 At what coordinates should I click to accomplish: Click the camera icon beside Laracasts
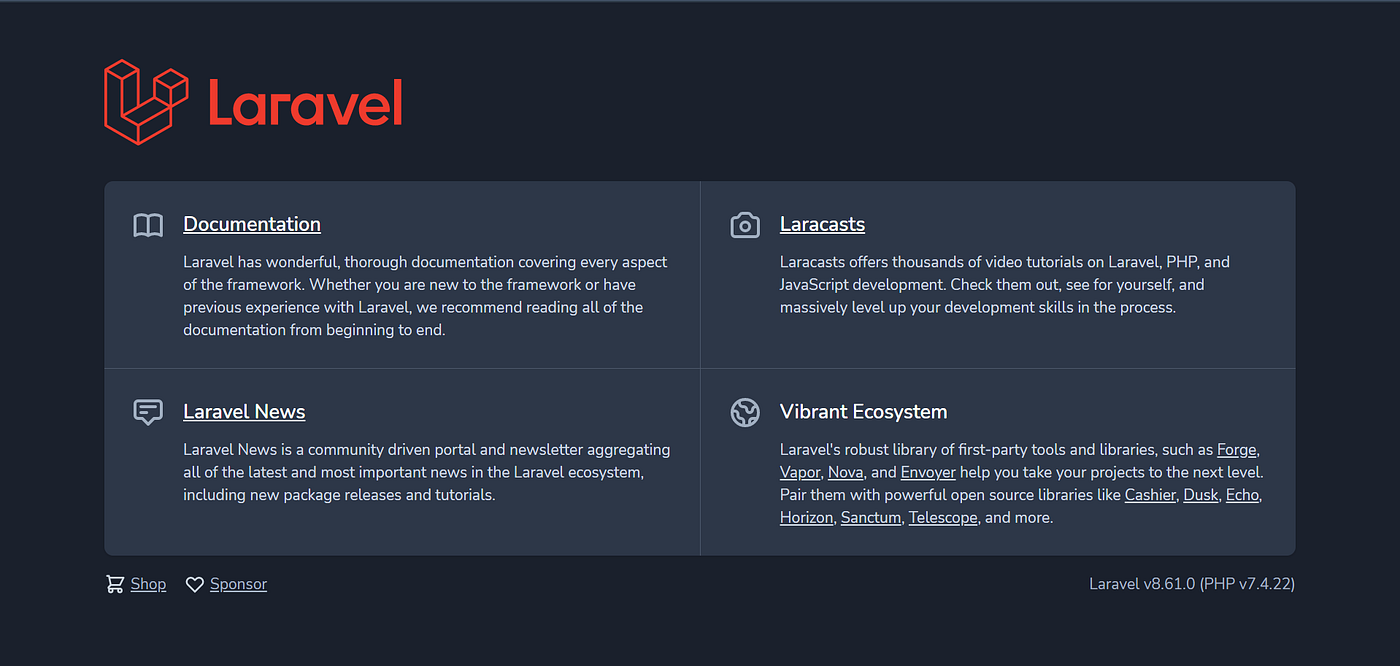click(x=745, y=225)
